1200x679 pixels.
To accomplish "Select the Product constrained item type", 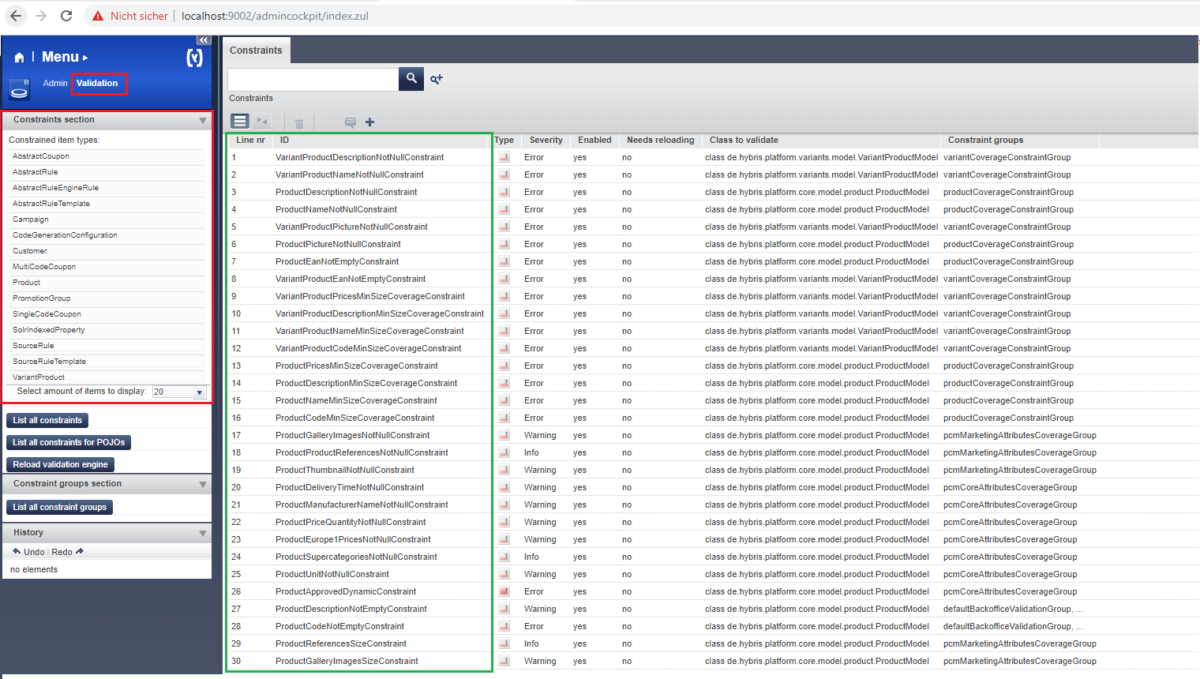I will [x=27, y=283].
